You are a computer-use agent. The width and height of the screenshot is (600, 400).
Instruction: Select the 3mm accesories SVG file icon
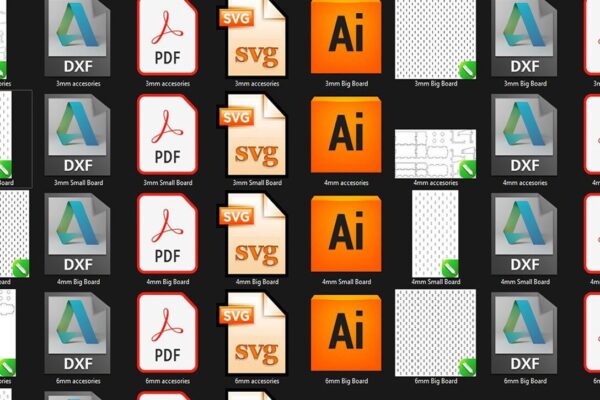point(253,38)
